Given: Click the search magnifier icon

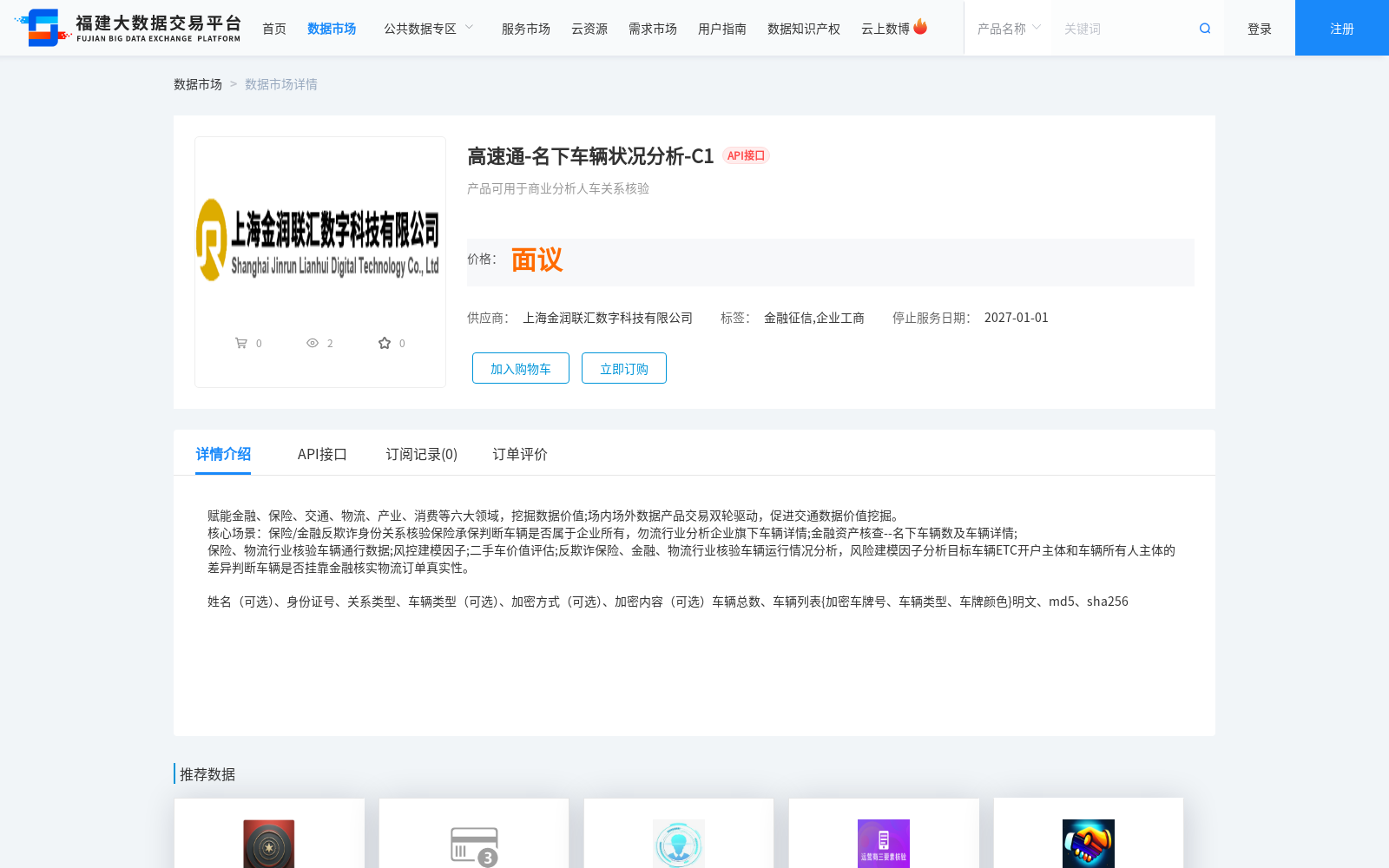Looking at the screenshot, I should [x=1205, y=29].
